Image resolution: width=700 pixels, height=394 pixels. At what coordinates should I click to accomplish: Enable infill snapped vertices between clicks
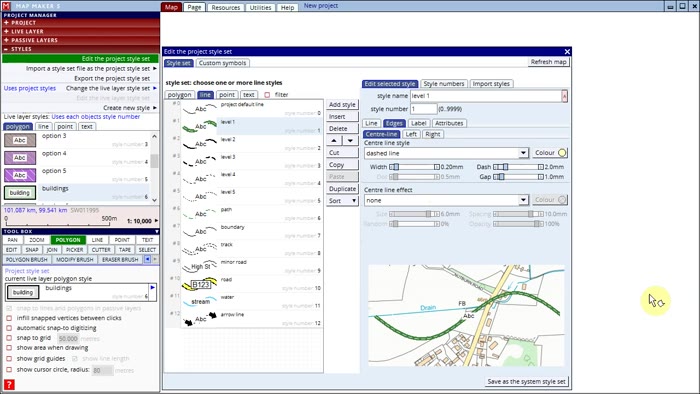click(9, 318)
